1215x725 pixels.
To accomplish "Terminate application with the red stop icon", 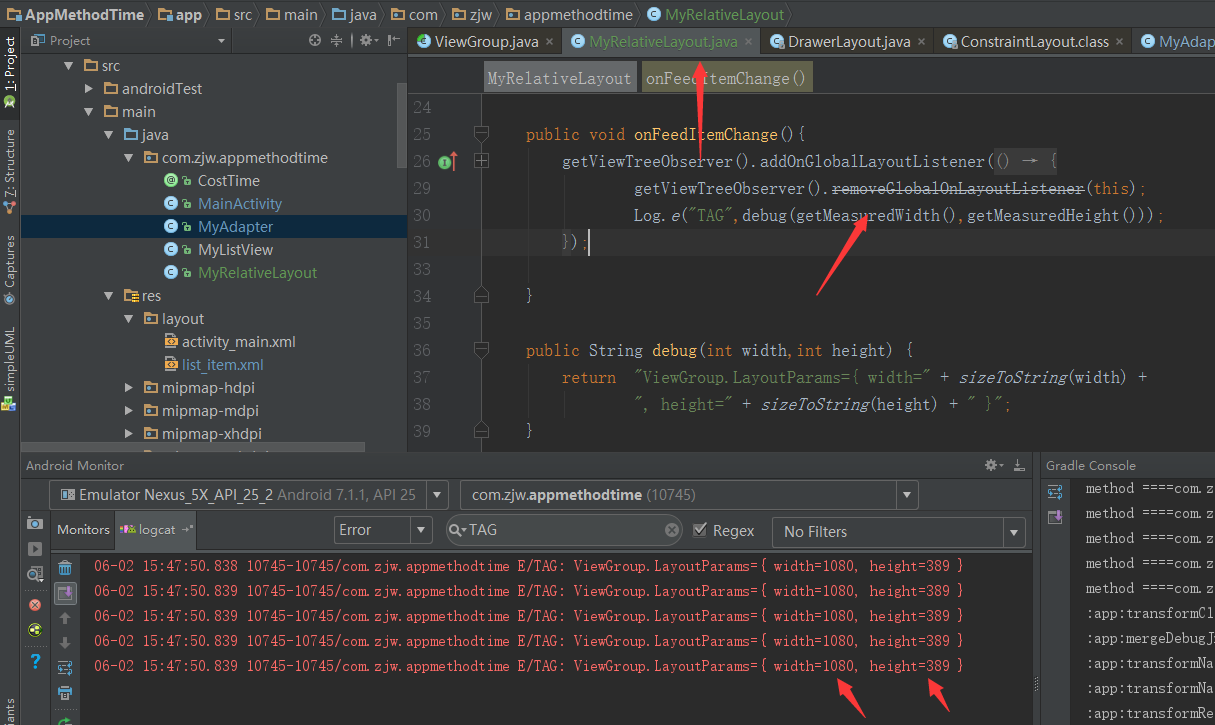I will pos(35,605).
